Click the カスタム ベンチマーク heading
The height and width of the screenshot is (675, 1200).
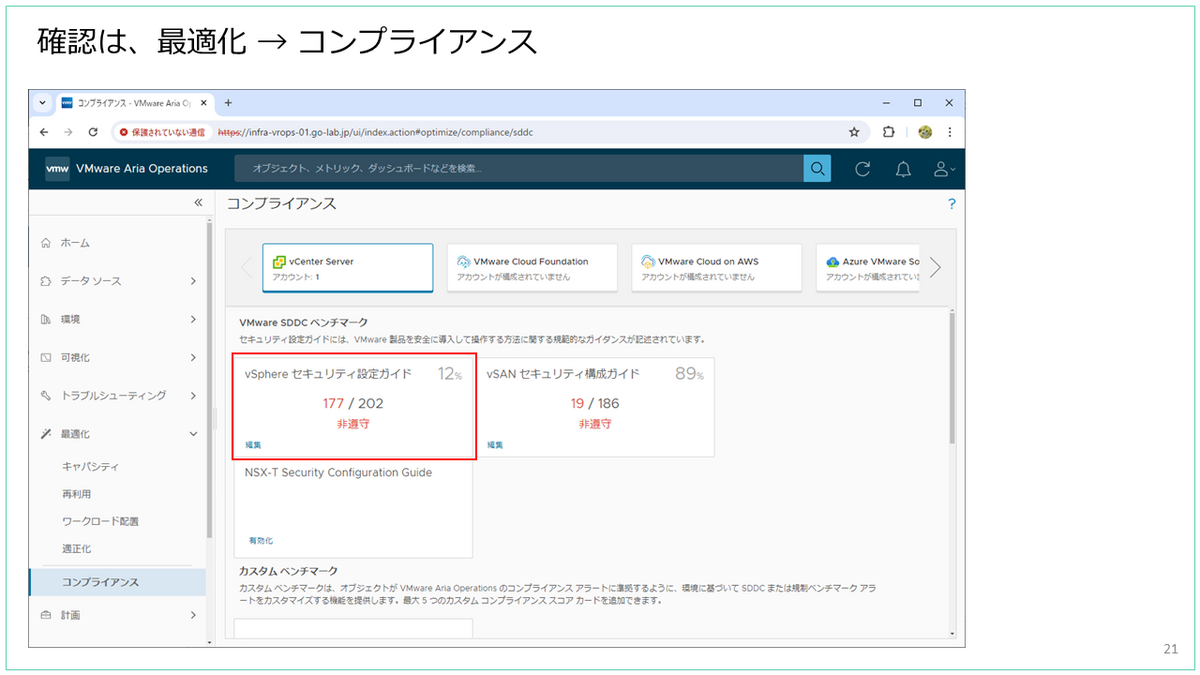(288, 570)
